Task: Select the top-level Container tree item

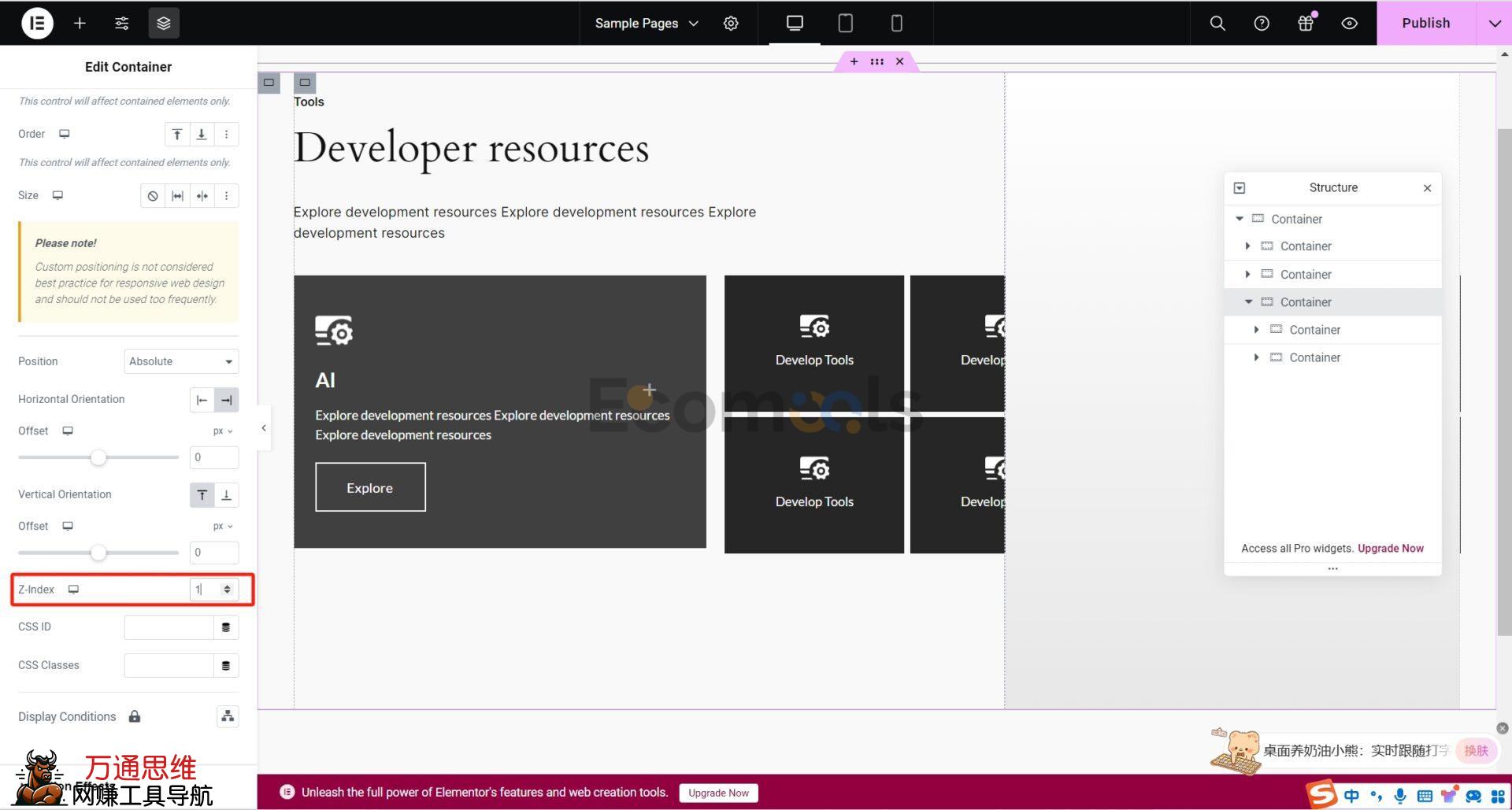Action: tap(1296, 219)
